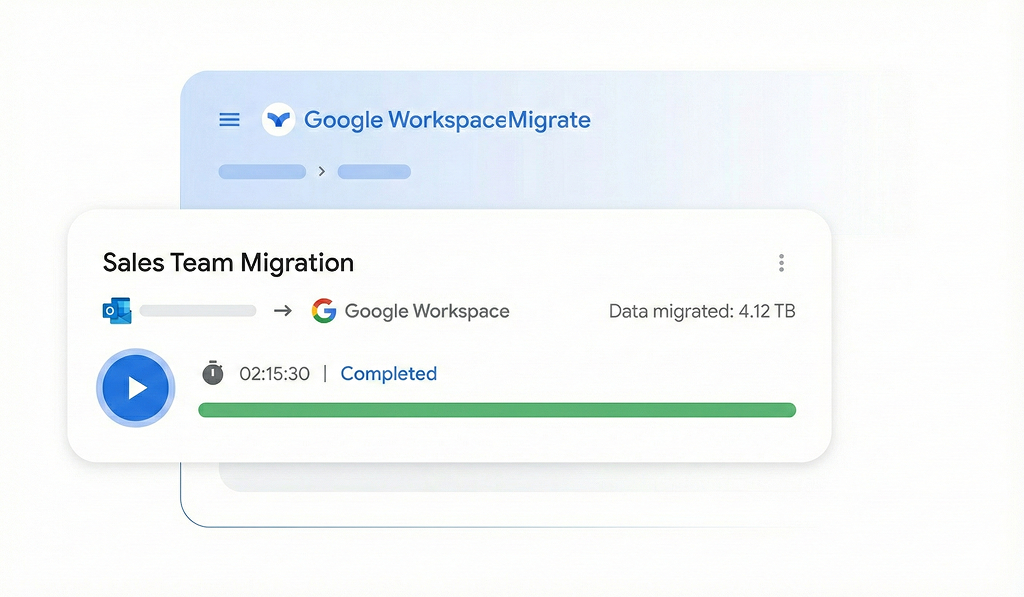The width and height of the screenshot is (1024, 597).
Task: Click the source-to-destination arrow icon
Action: tap(283, 311)
